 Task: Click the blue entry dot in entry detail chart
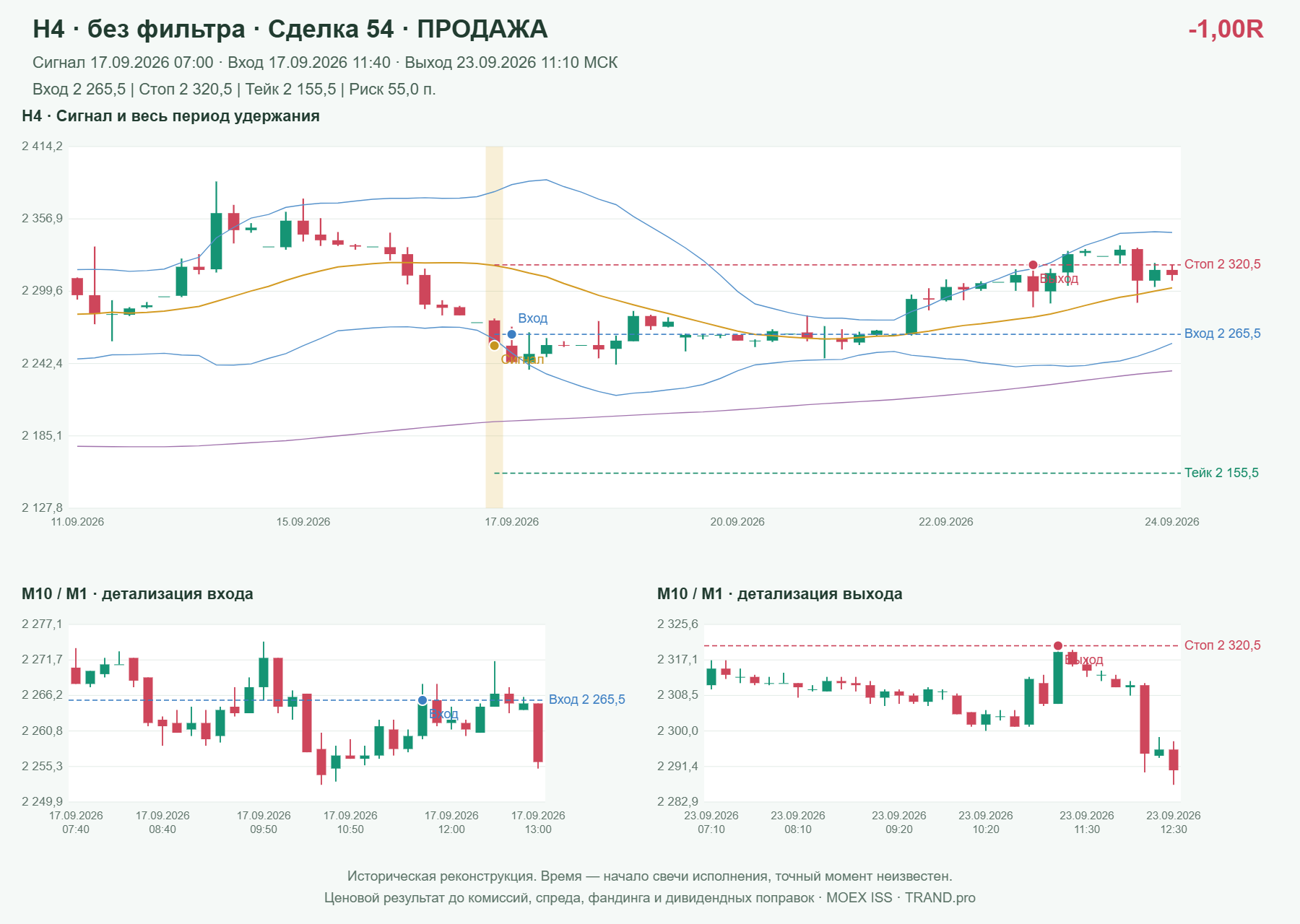pyautogui.click(x=422, y=700)
